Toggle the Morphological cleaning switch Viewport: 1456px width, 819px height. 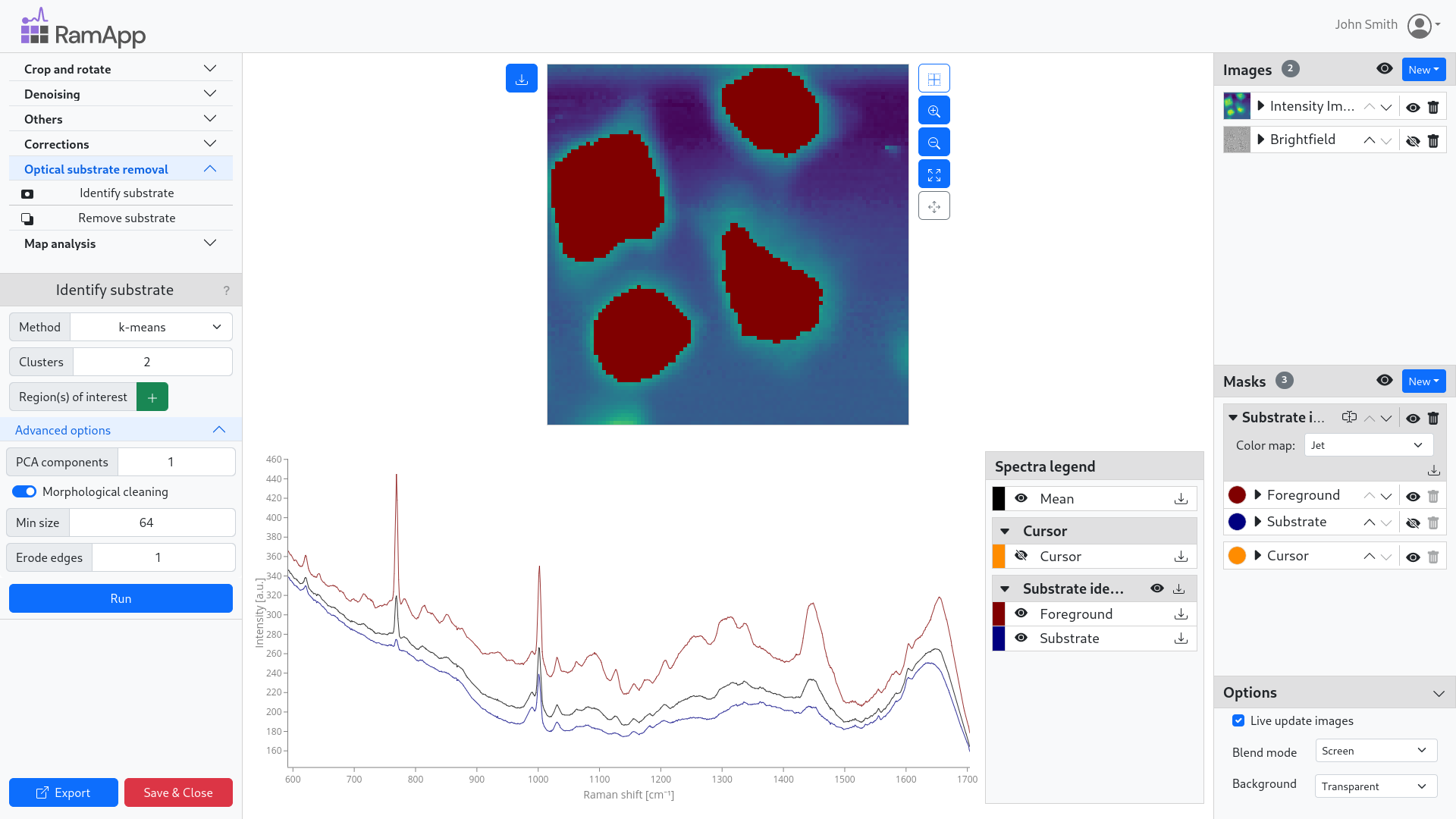[x=24, y=491]
